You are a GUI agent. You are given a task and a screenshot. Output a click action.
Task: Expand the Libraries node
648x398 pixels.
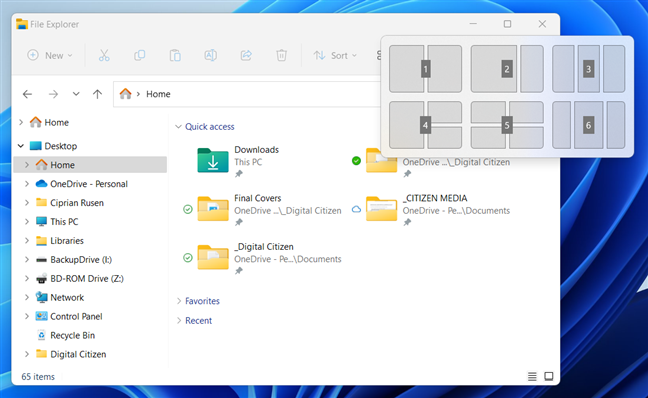pos(27,241)
